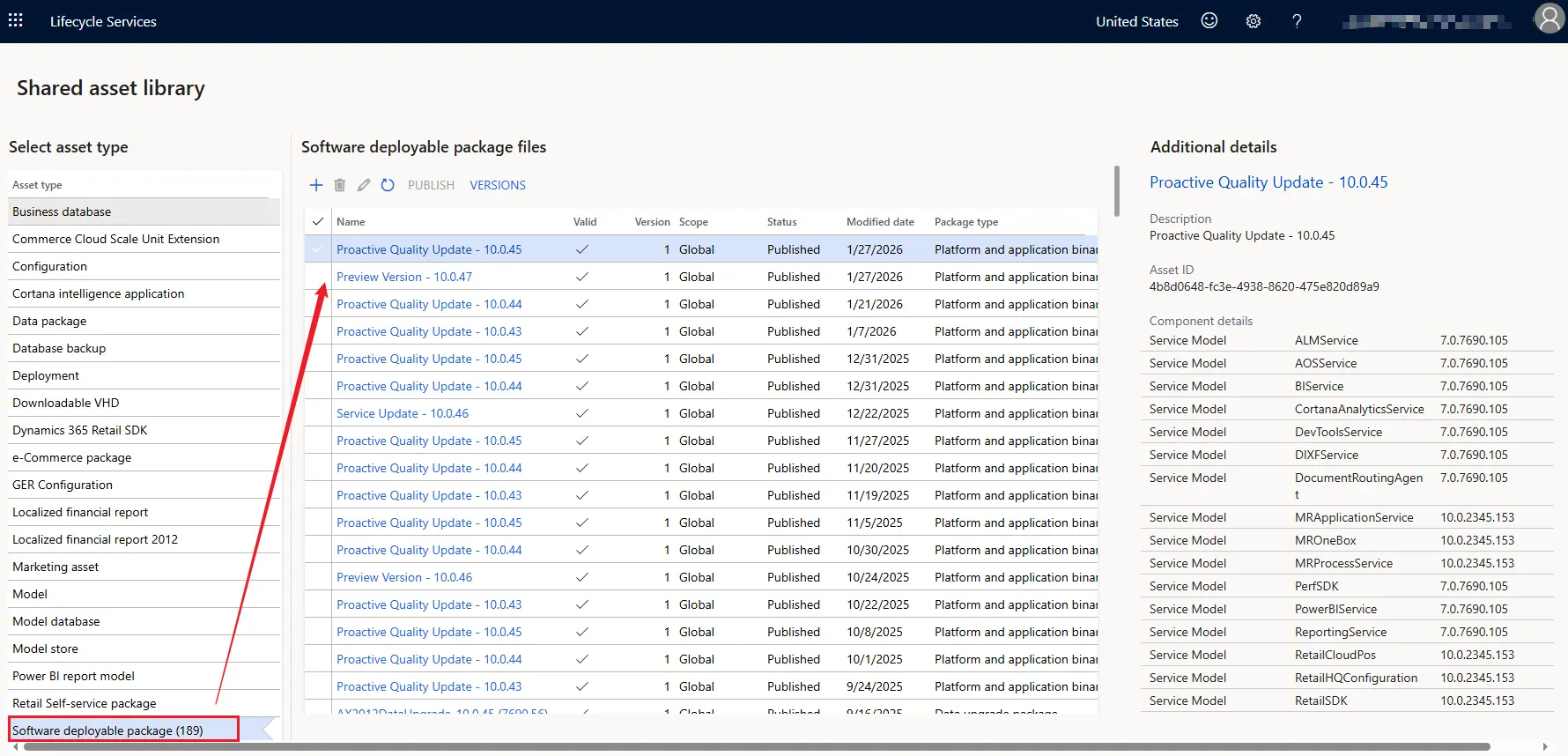Open Lifecycle Services home link

pos(103,21)
